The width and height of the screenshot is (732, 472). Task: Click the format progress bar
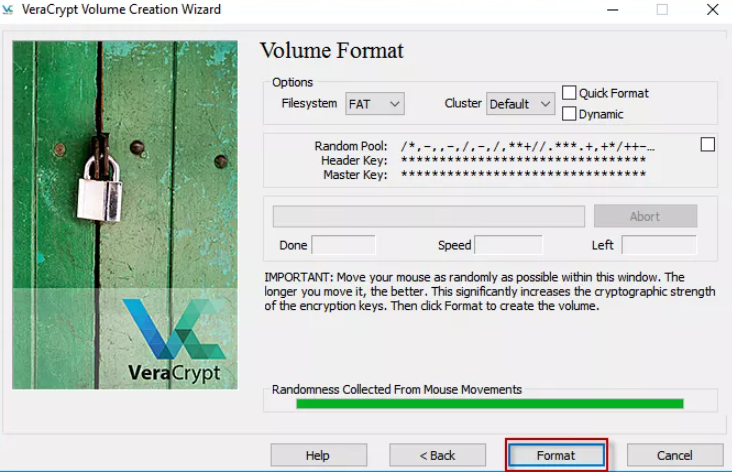click(x=429, y=217)
